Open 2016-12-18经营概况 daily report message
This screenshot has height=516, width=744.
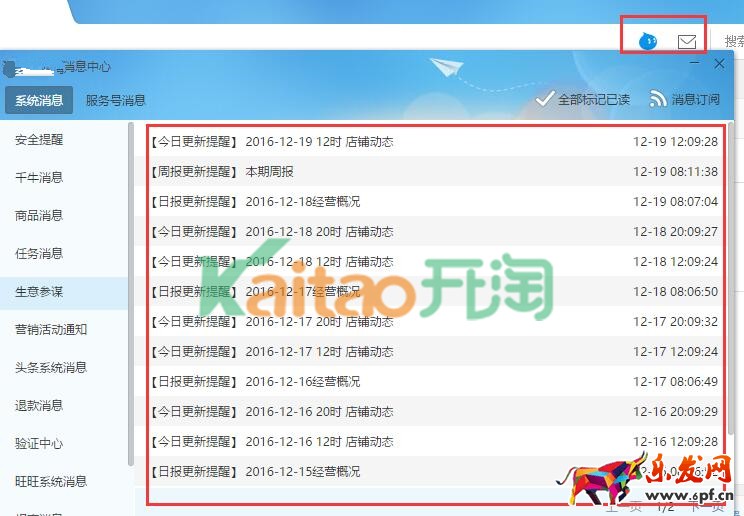pos(302,202)
